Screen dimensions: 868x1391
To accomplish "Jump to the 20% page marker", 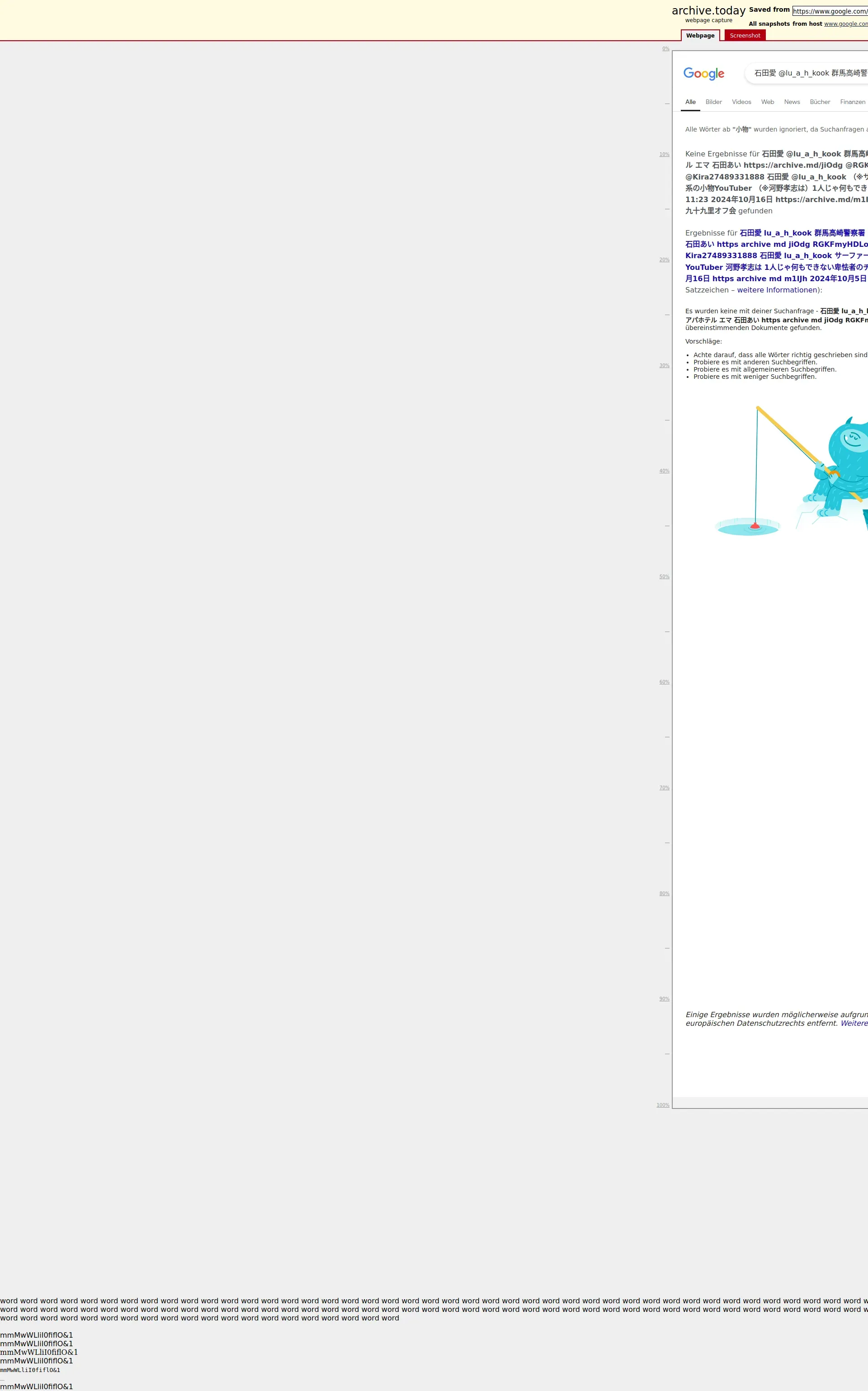I will tap(664, 260).
